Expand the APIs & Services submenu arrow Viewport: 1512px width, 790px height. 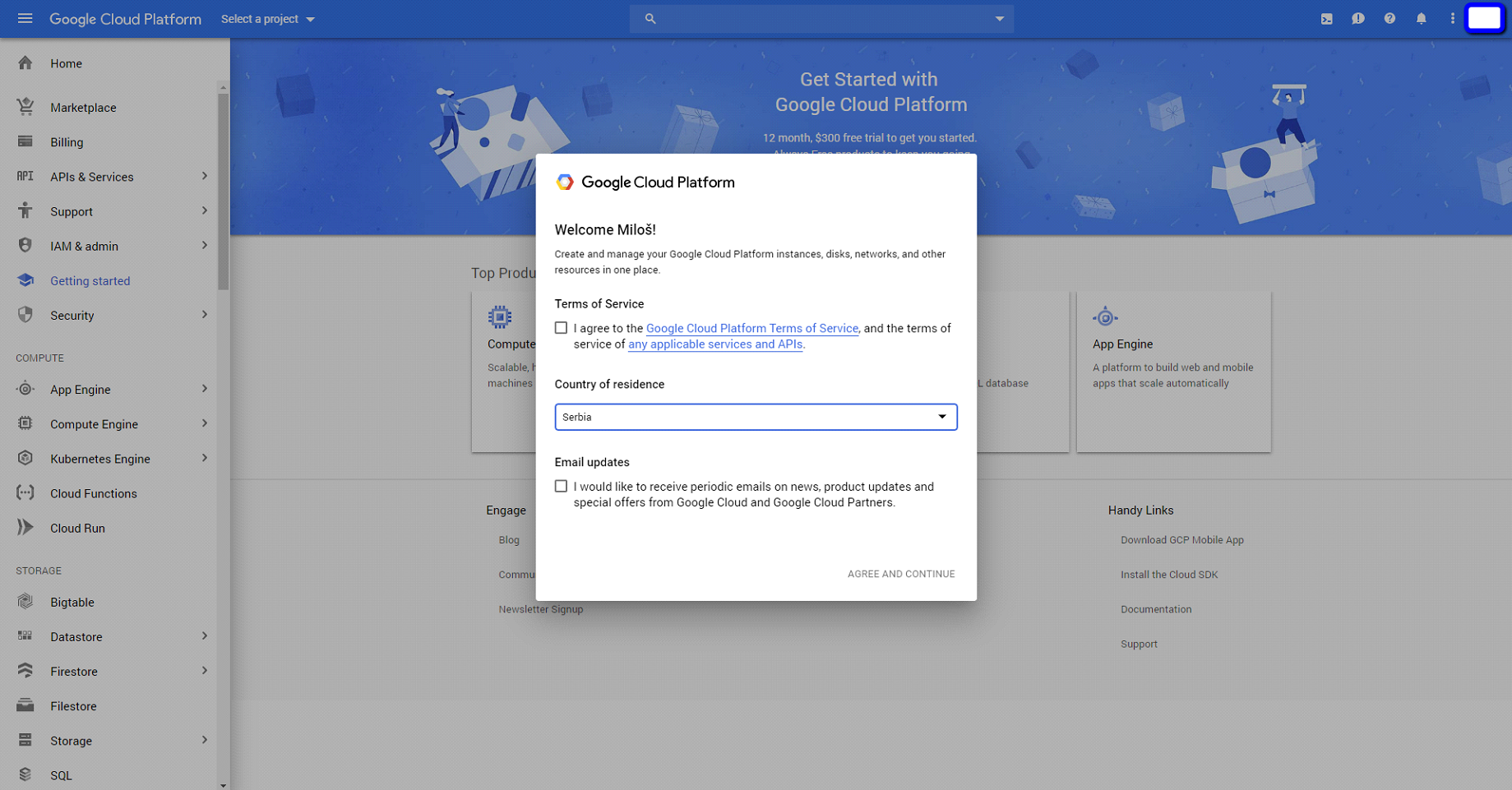pyautogui.click(x=205, y=177)
